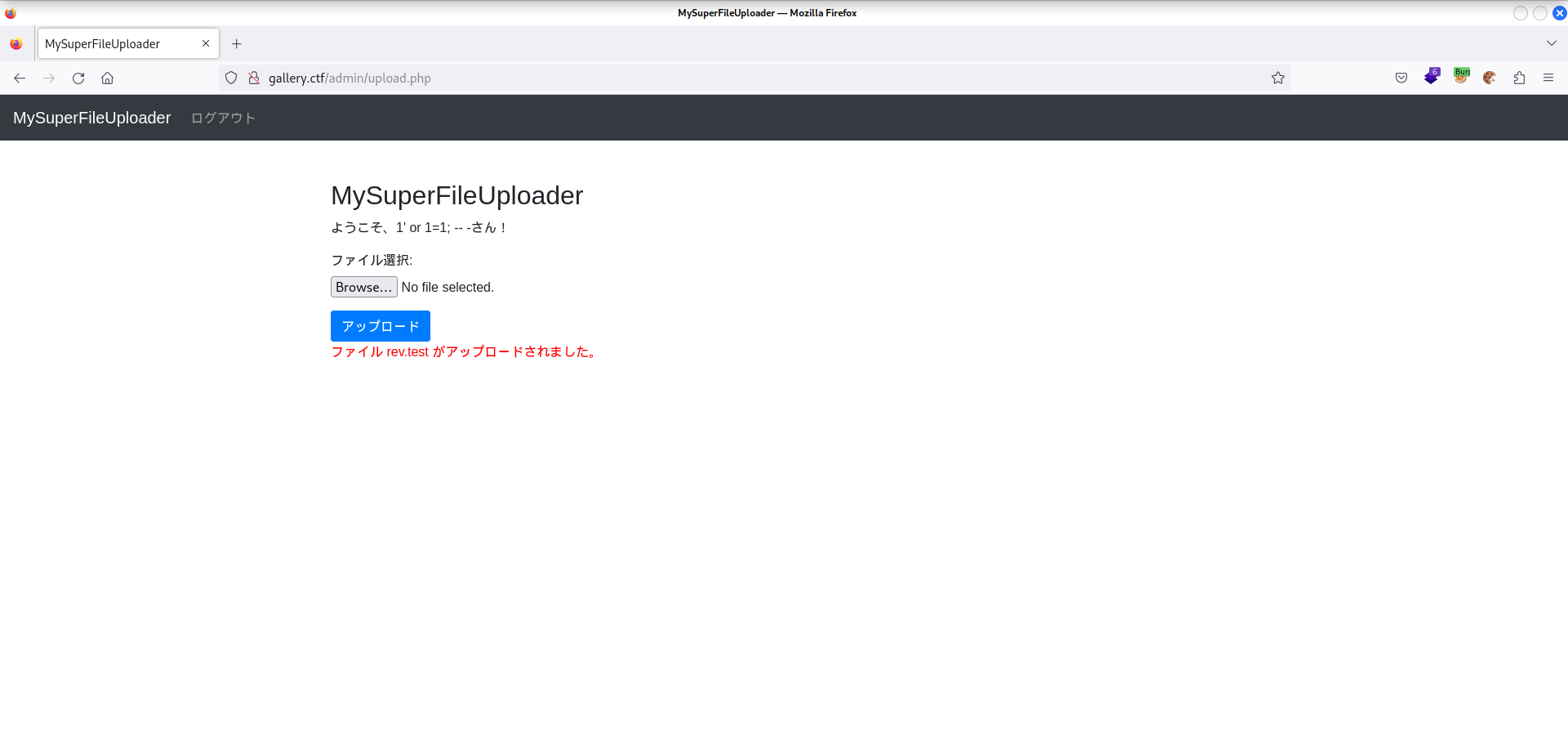Bookmark this page with the star
1568x751 pixels.
pos(1278,78)
